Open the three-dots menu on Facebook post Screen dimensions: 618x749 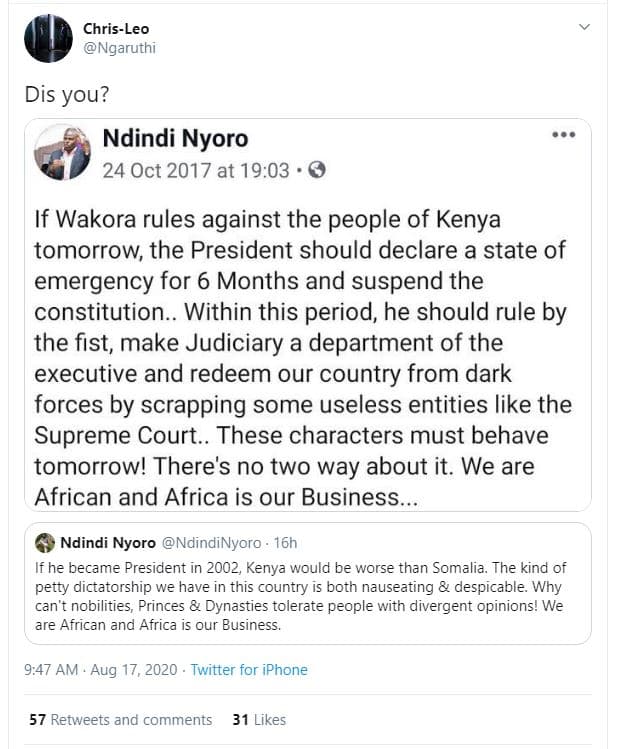563,135
